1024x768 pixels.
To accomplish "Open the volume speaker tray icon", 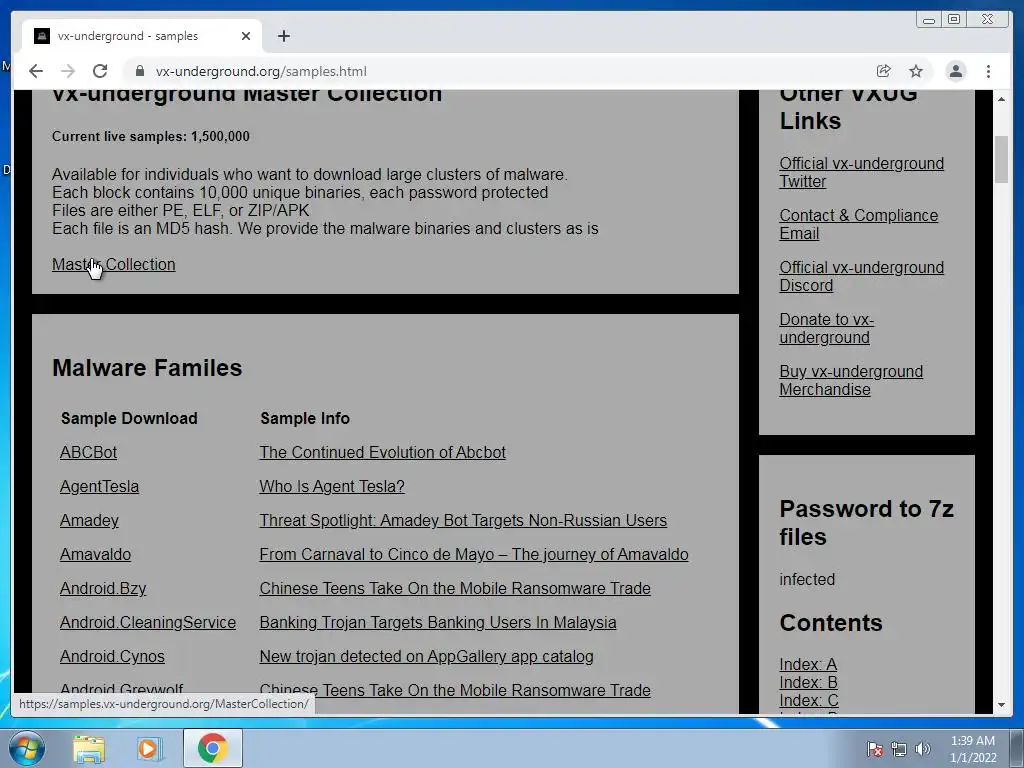I will (923, 749).
